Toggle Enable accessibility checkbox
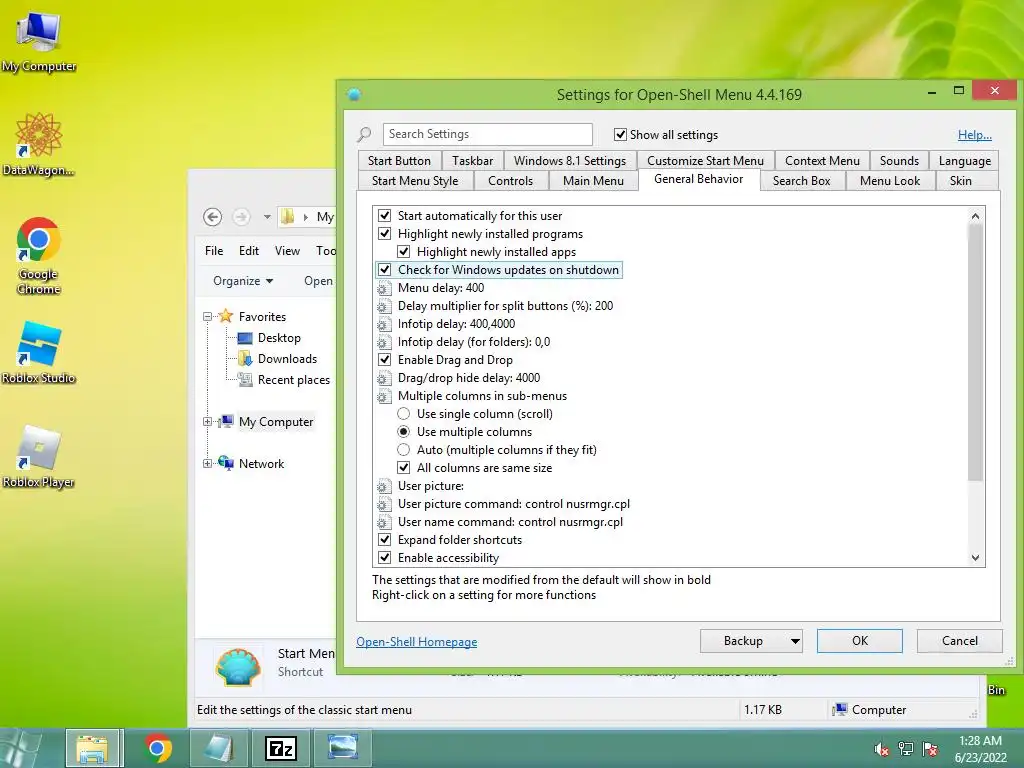 pyautogui.click(x=385, y=558)
